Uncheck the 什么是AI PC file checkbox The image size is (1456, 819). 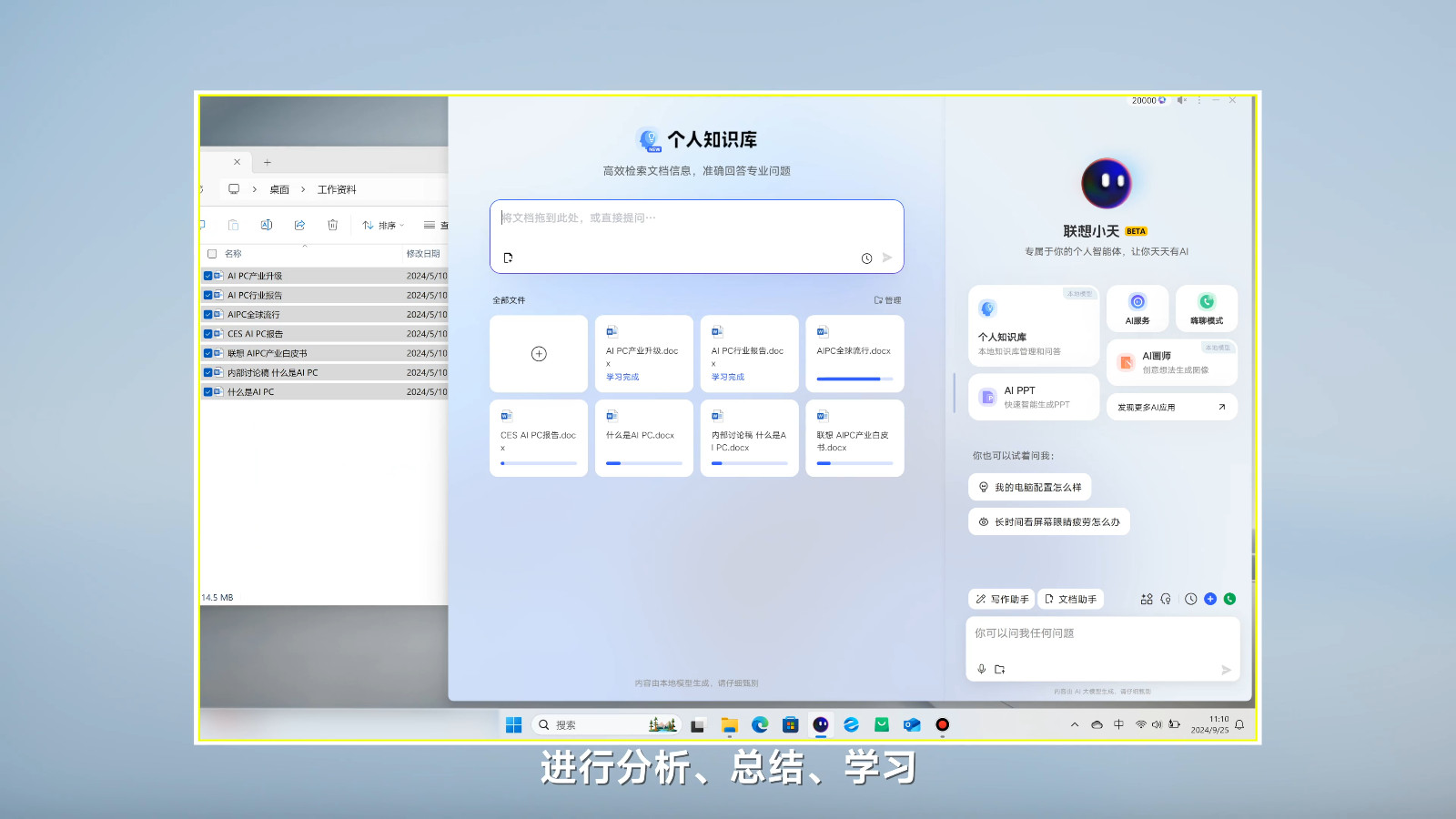[207, 392]
